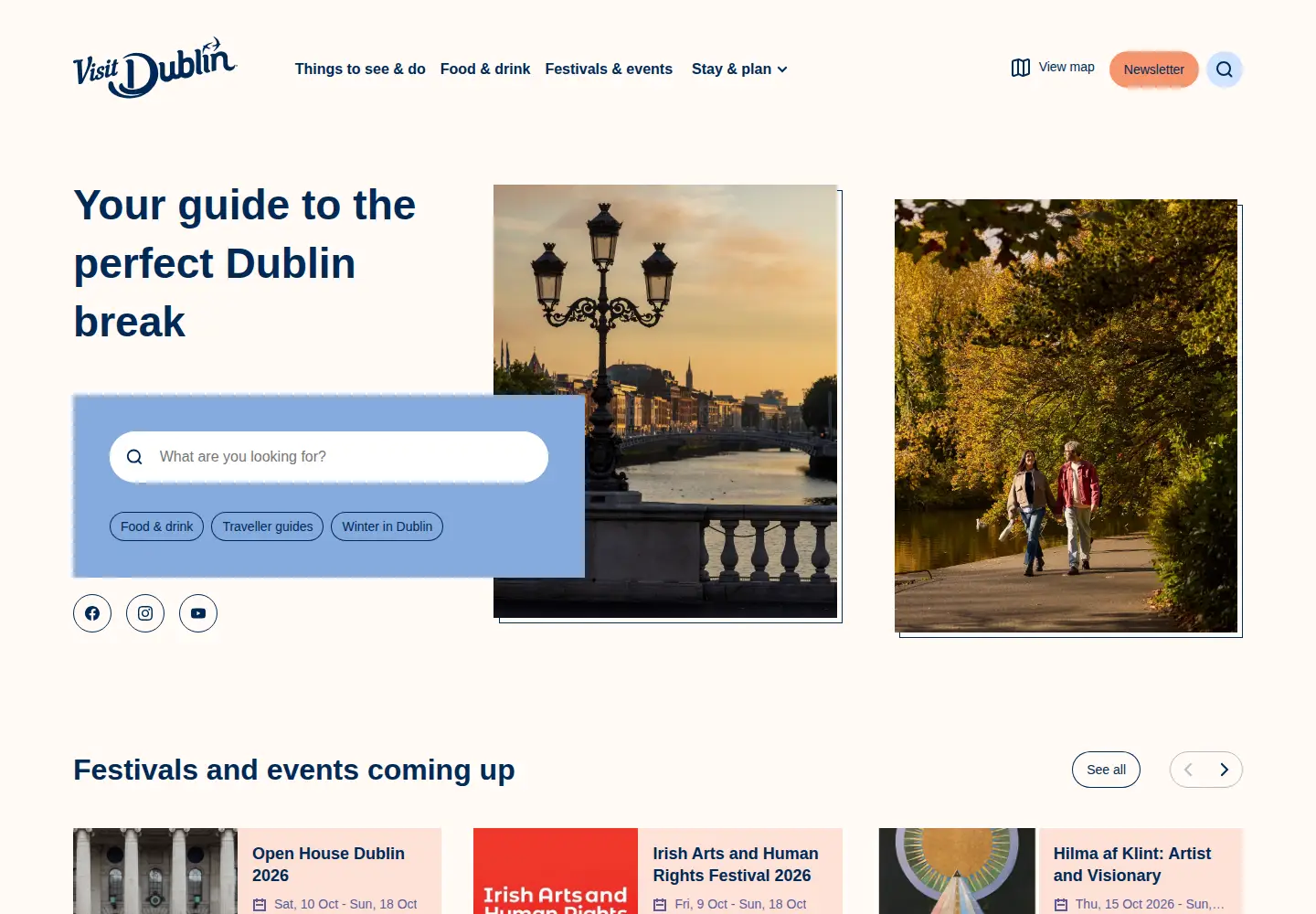Open the Open House Dublin 2026 event
This screenshot has height=914, width=1316.
pos(328,865)
